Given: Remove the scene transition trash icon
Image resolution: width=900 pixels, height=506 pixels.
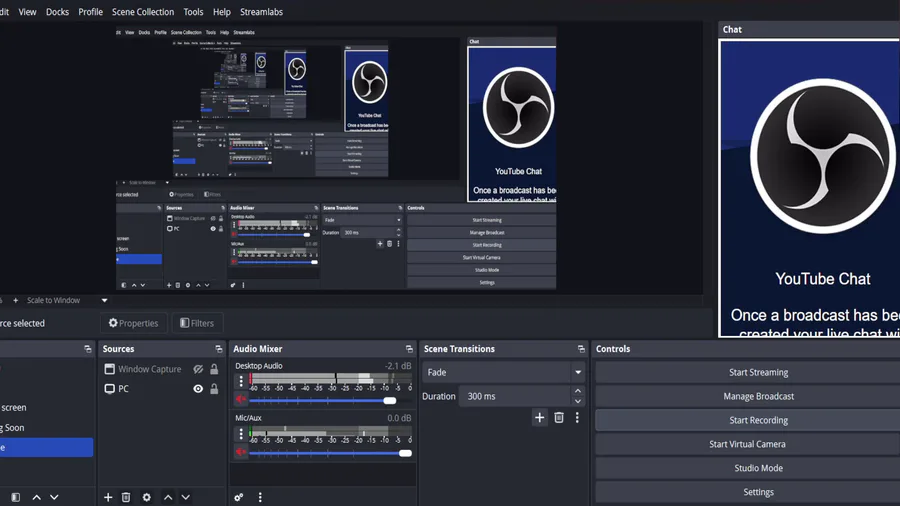Looking at the screenshot, I should click(558, 418).
